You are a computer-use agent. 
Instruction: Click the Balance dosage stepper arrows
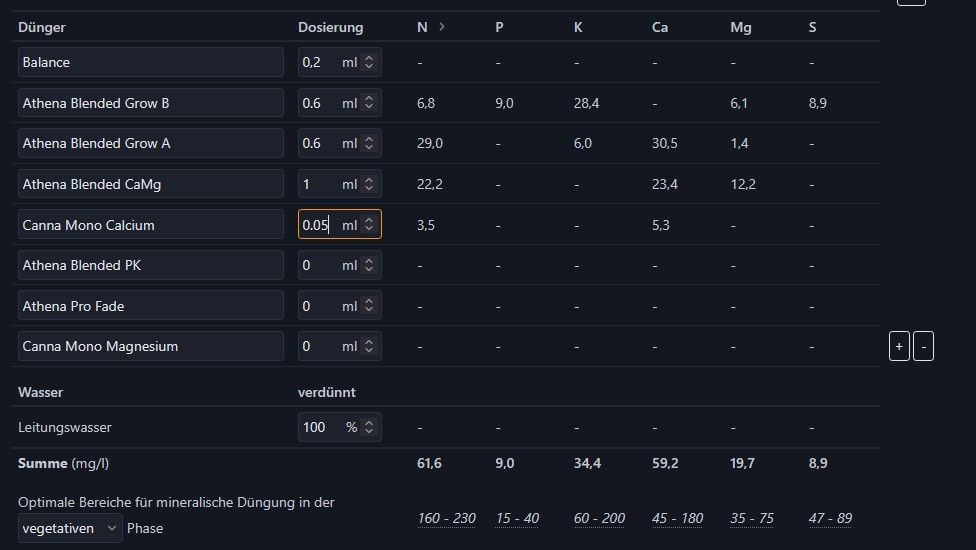(x=369, y=62)
